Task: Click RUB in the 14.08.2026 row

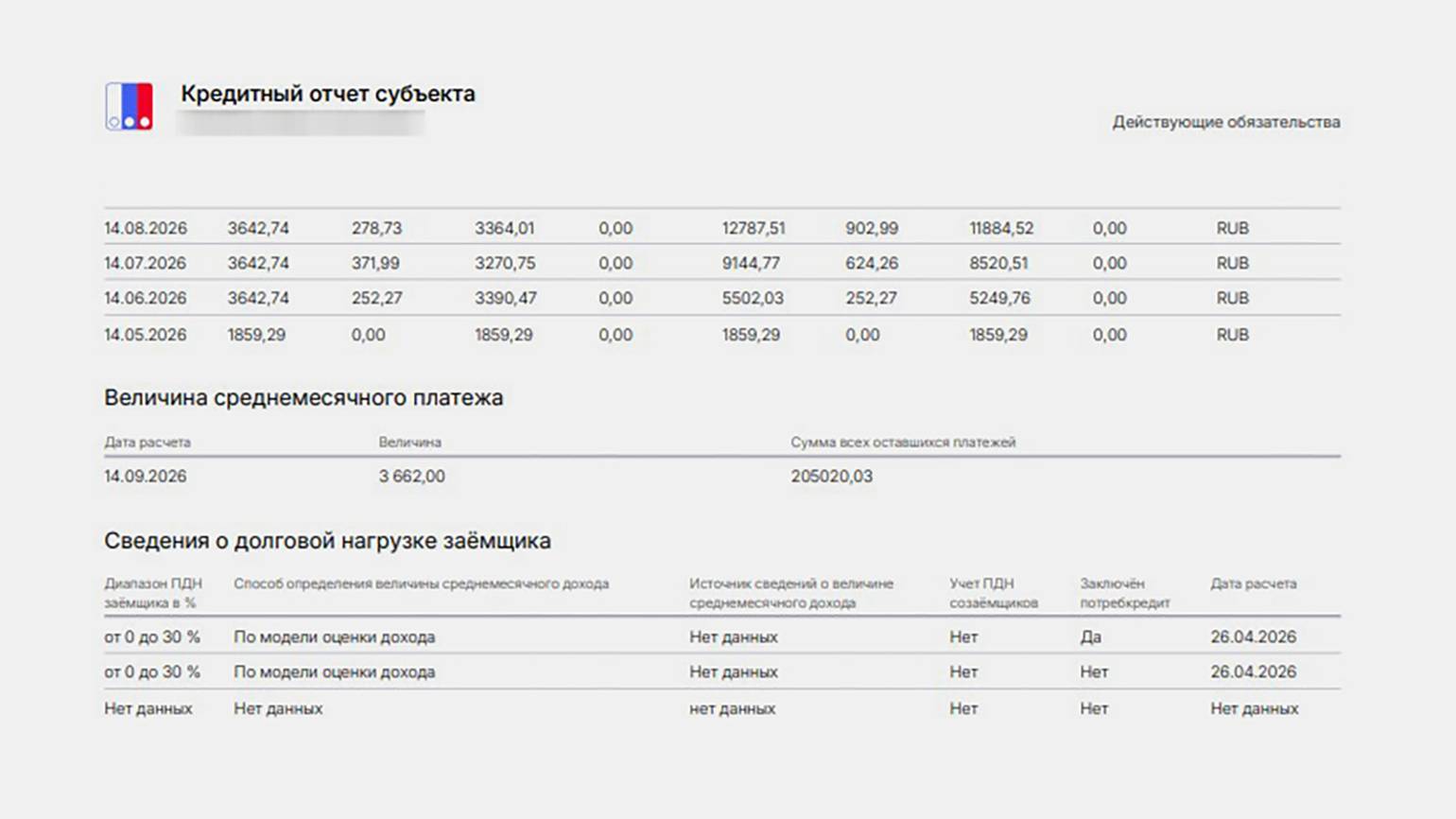Action: [1232, 228]
